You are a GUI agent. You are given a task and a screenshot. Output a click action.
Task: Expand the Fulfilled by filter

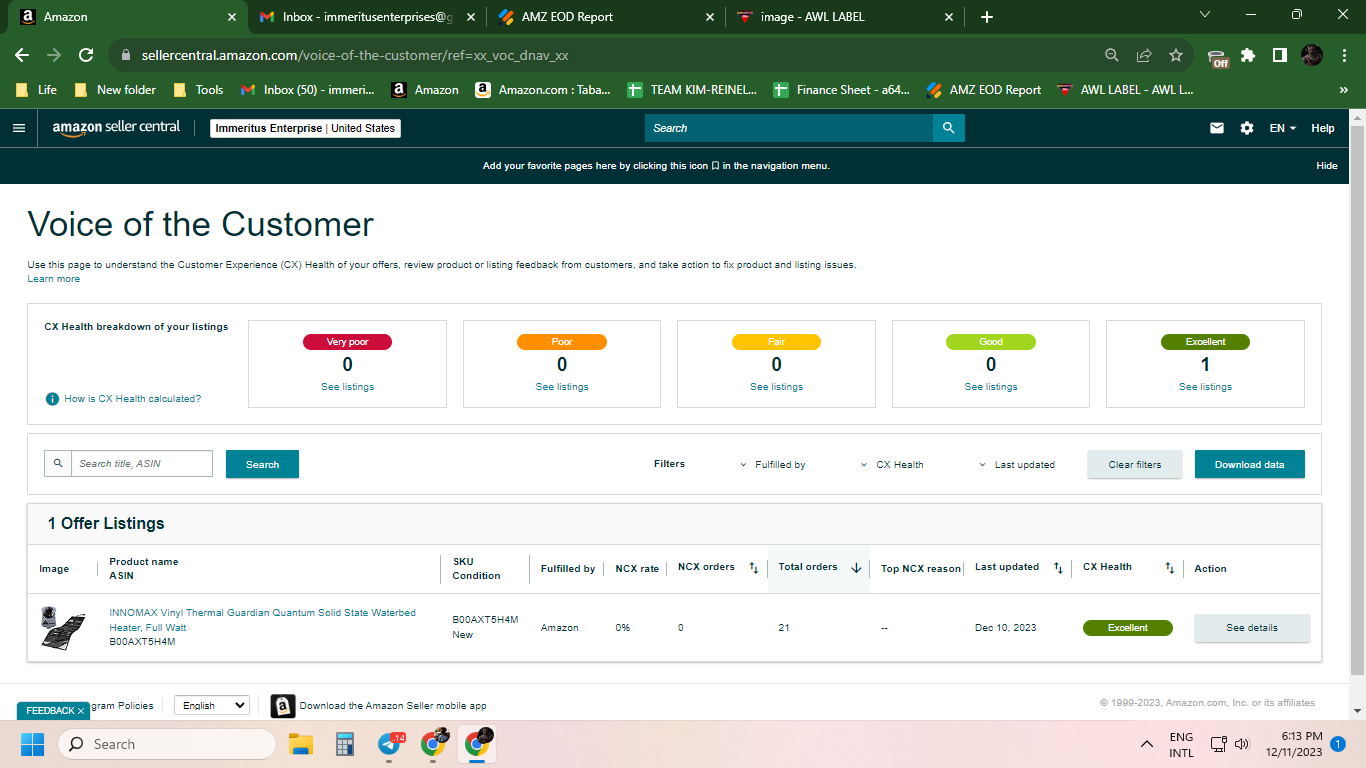pyautogui.click(x=773, y=465)
